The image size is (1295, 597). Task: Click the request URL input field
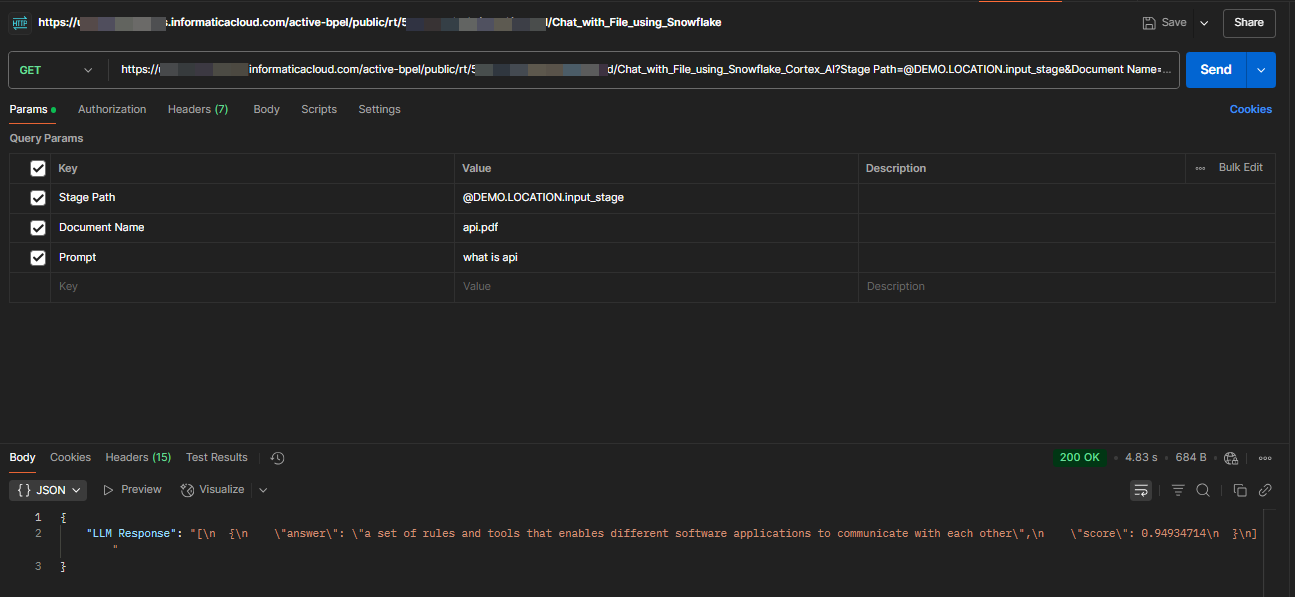(646, 70)
